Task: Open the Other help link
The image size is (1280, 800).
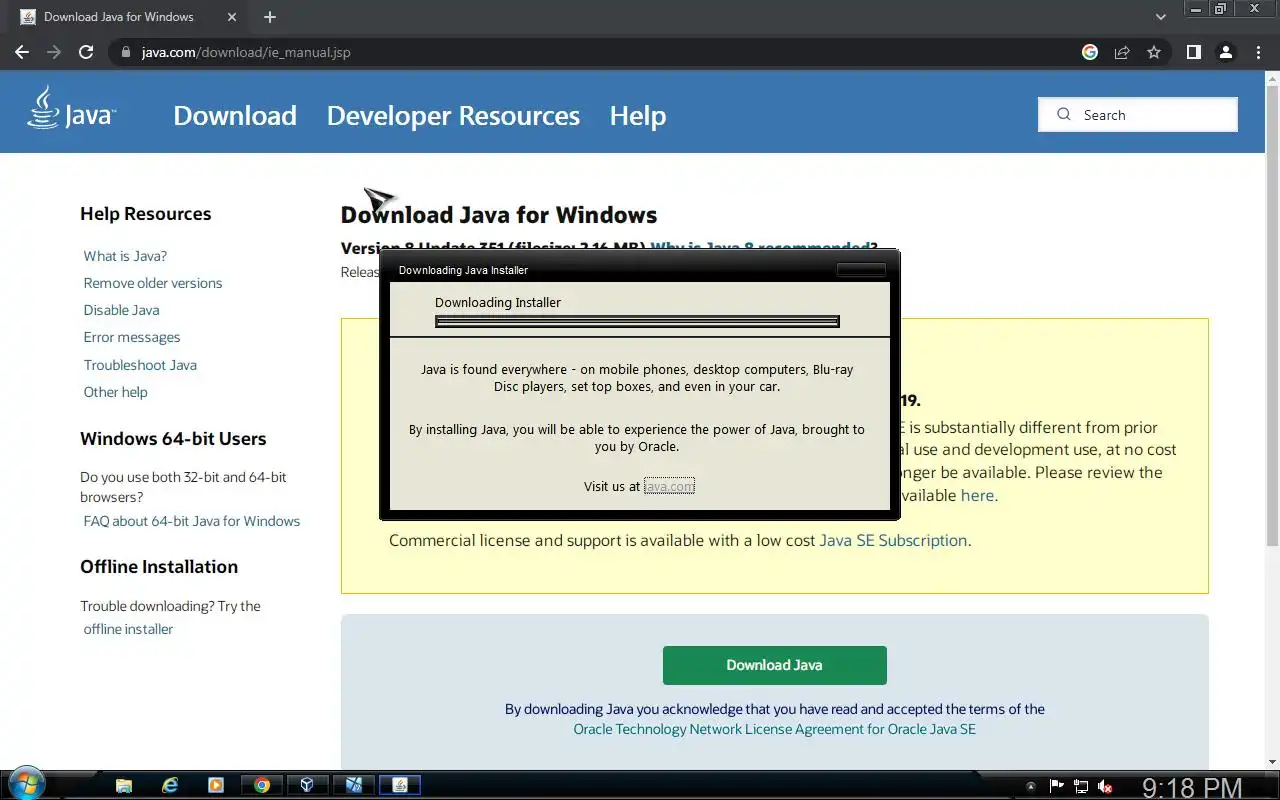Action: pyautogui.click(x=115, y=392)
